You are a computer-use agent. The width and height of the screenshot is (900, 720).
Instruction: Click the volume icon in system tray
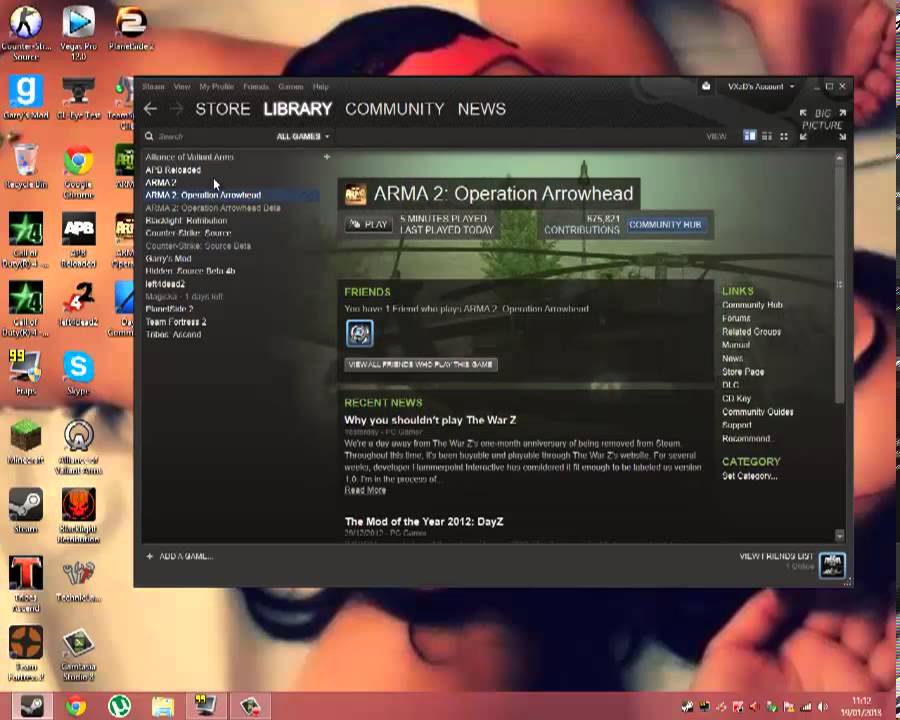[x=823, y=707]
